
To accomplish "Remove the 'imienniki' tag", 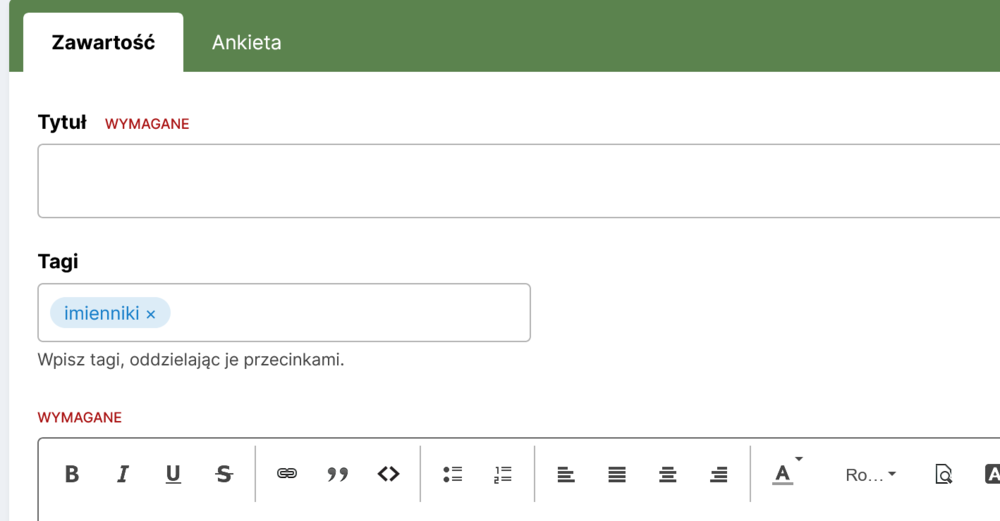I will tap(151, 314).
